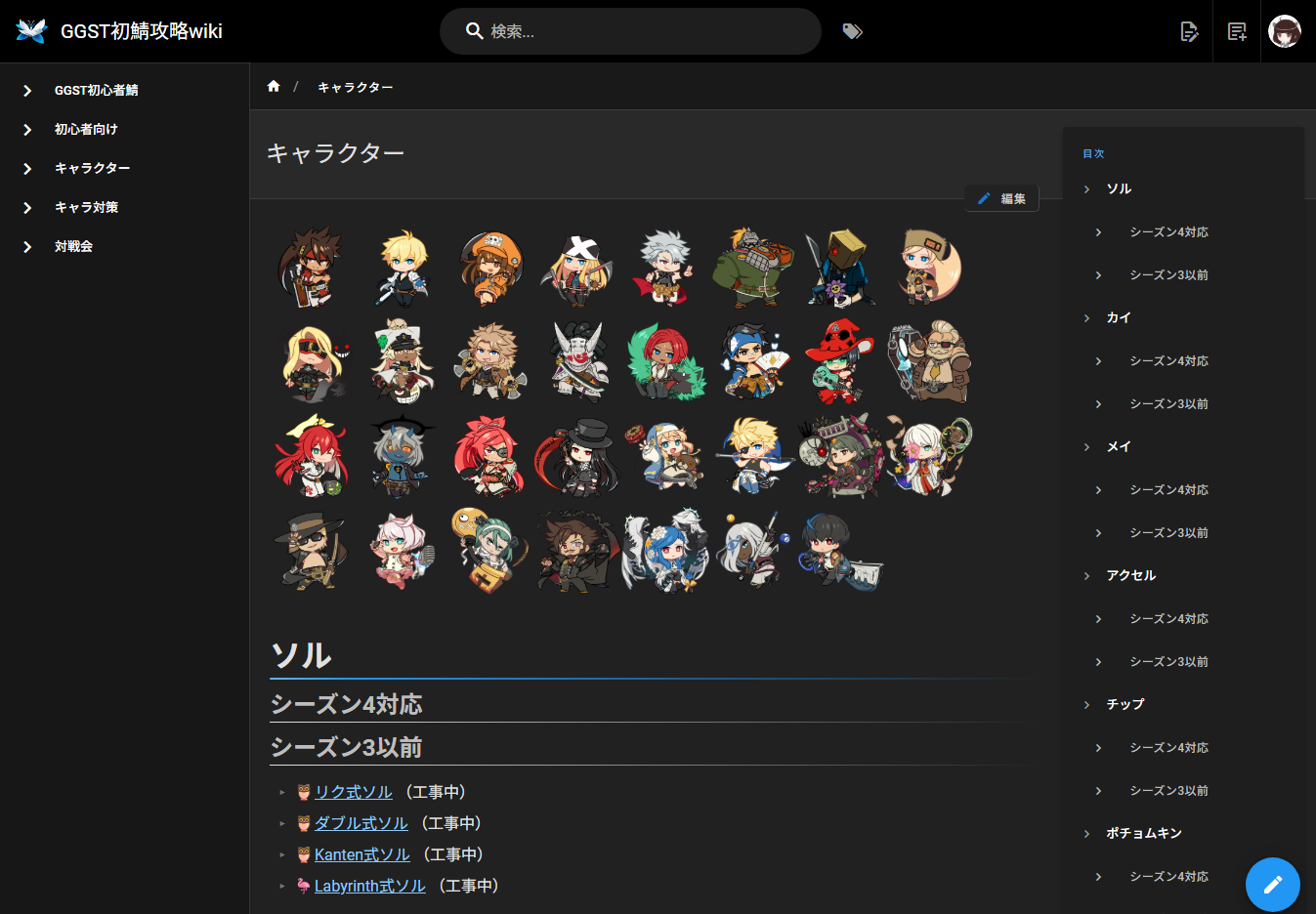Screen dimensions: 1316x914
Task: Open the ダブル式ソル link
Action: pyautogui.click(x=361, y=823)
